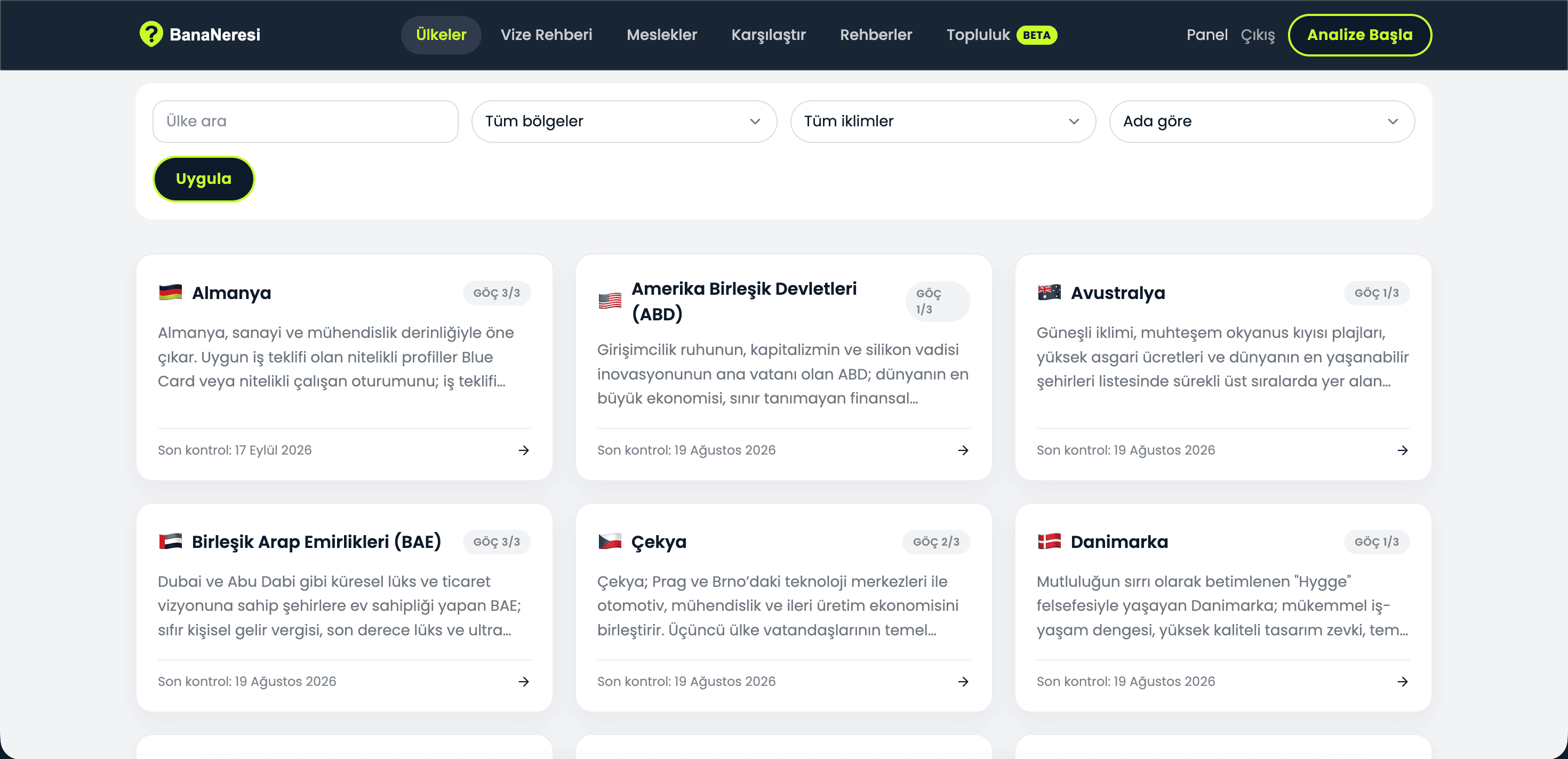The width and height of the screenshot is (1568, 759).
Task: Click the Danimarka flag icon
Action: [x=1050, y=542]
